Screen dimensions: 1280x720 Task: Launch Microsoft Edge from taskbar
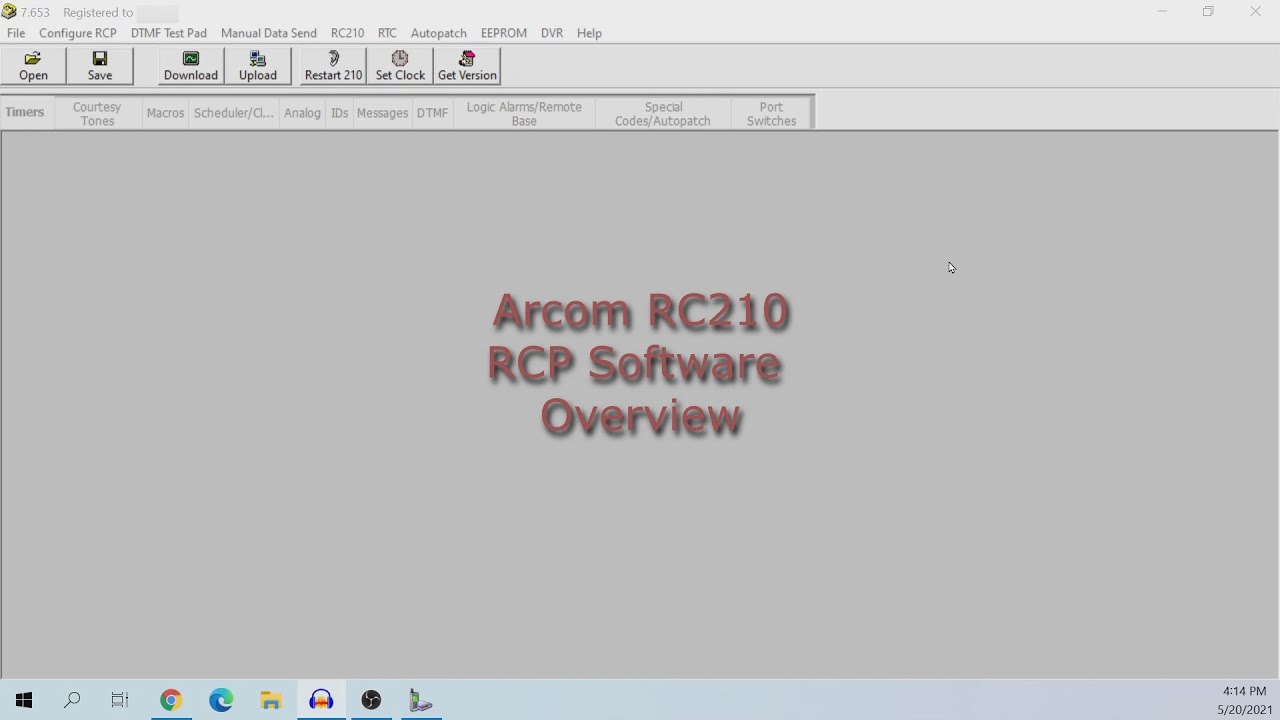pyautogui.click(x=221, y=700)
